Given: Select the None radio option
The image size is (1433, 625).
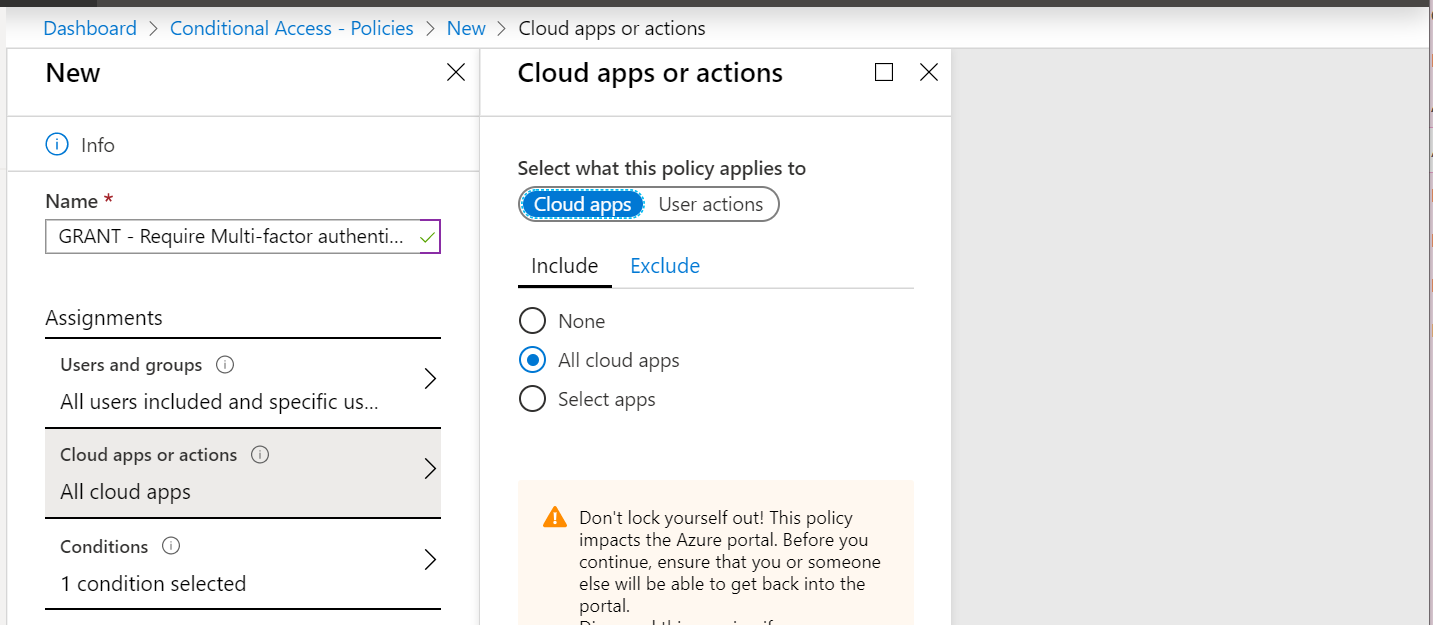Looking at the screenshot, I should [x=533, y=321].
